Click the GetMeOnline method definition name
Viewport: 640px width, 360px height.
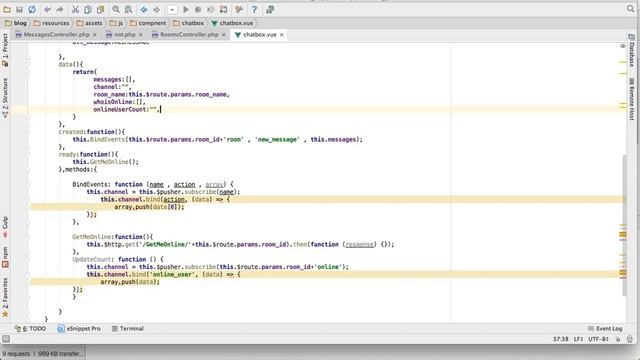pyautogui.click(x=92, y=237)
